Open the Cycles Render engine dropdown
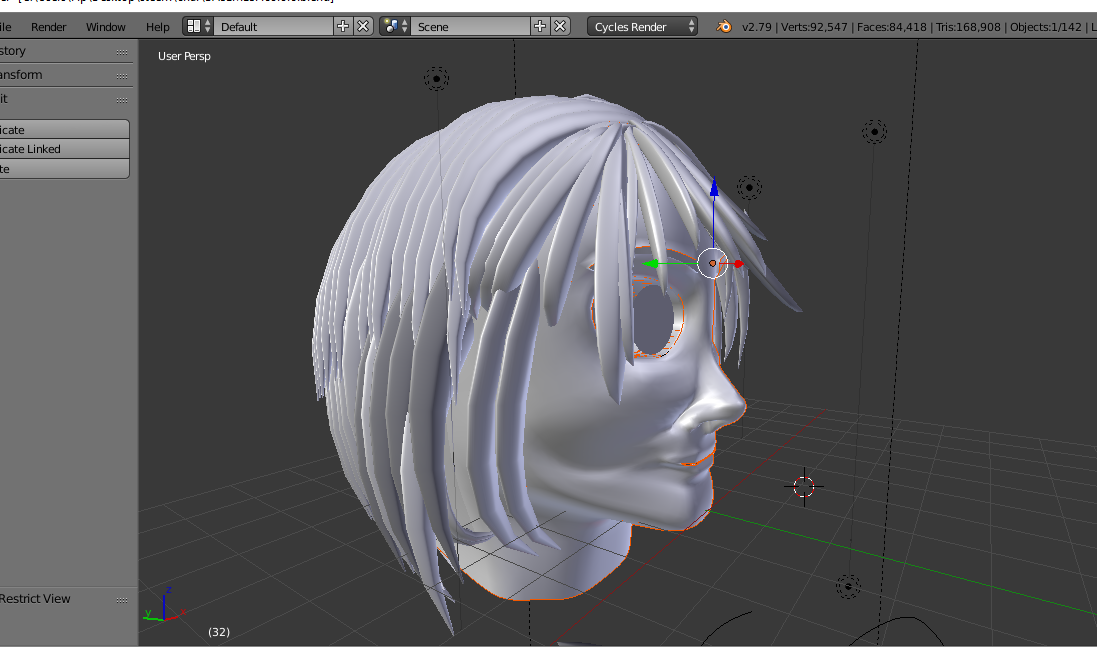This screenshot has height=647, width=1097. (x=642, y=27)
